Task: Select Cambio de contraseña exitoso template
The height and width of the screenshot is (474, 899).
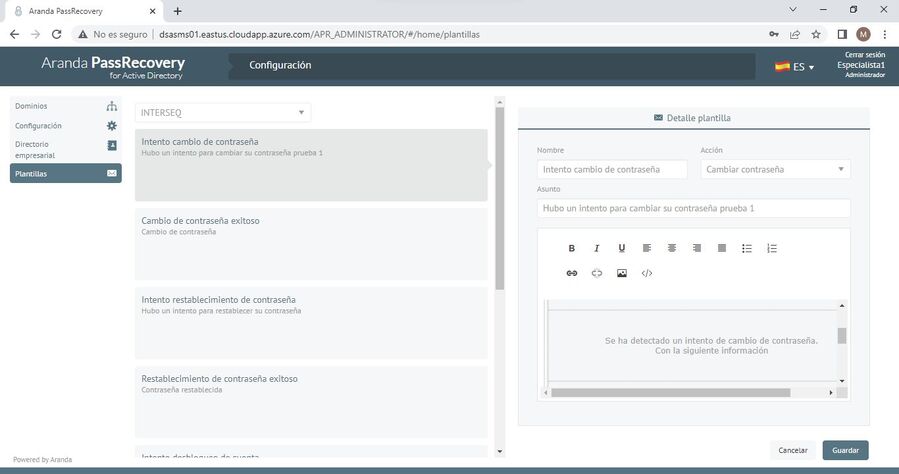Action: [311, 244]
